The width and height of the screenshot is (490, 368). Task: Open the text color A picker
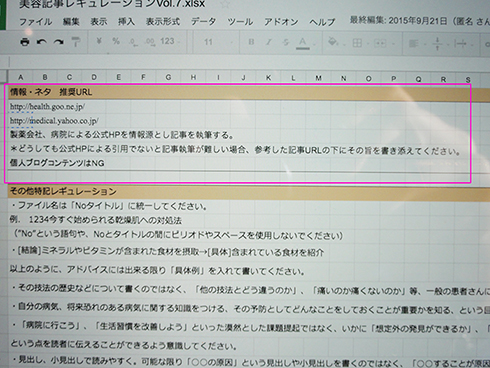(303, 43)
